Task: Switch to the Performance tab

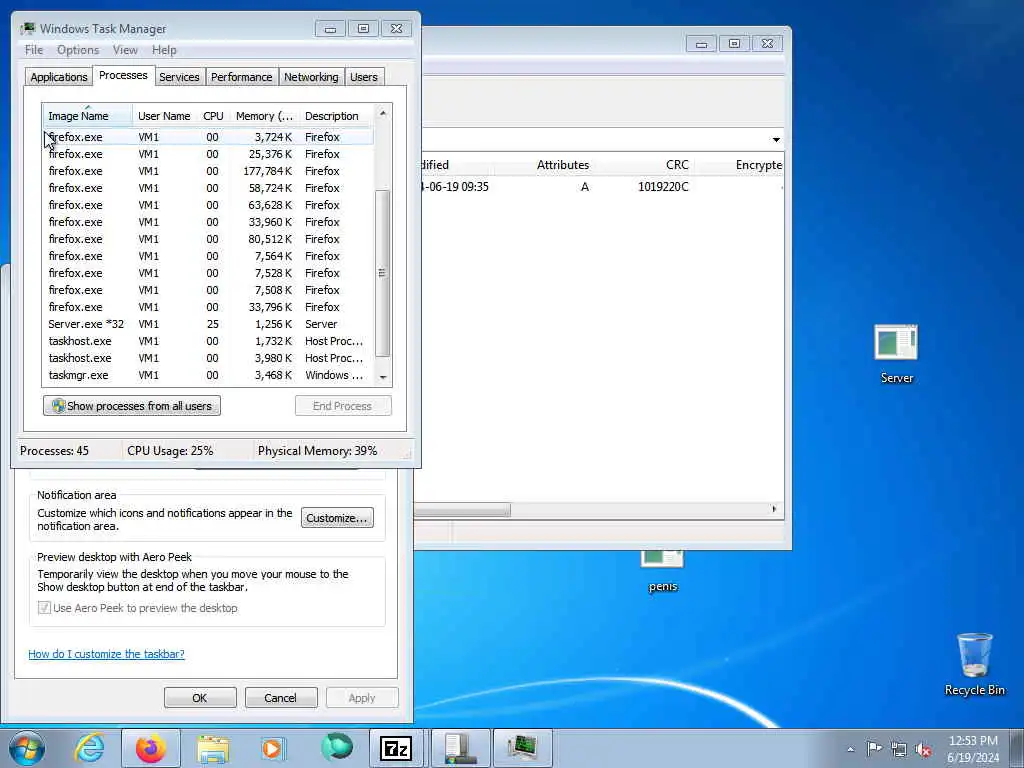Action: [242, 77]
